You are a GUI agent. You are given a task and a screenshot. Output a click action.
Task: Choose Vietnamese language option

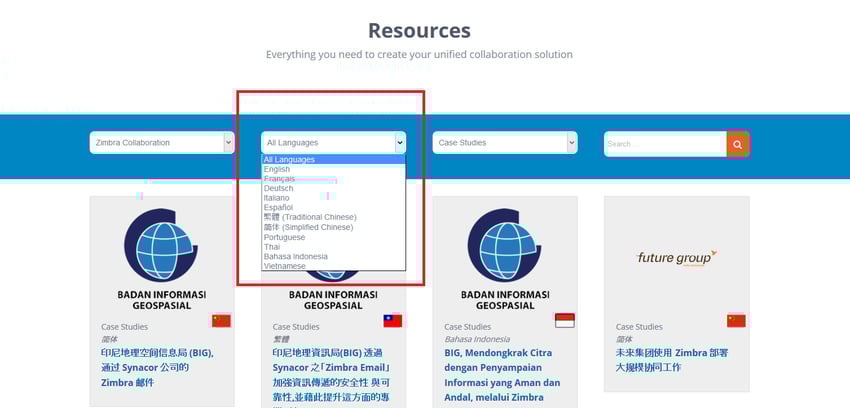pyautogui.click(x=333, y=266)
